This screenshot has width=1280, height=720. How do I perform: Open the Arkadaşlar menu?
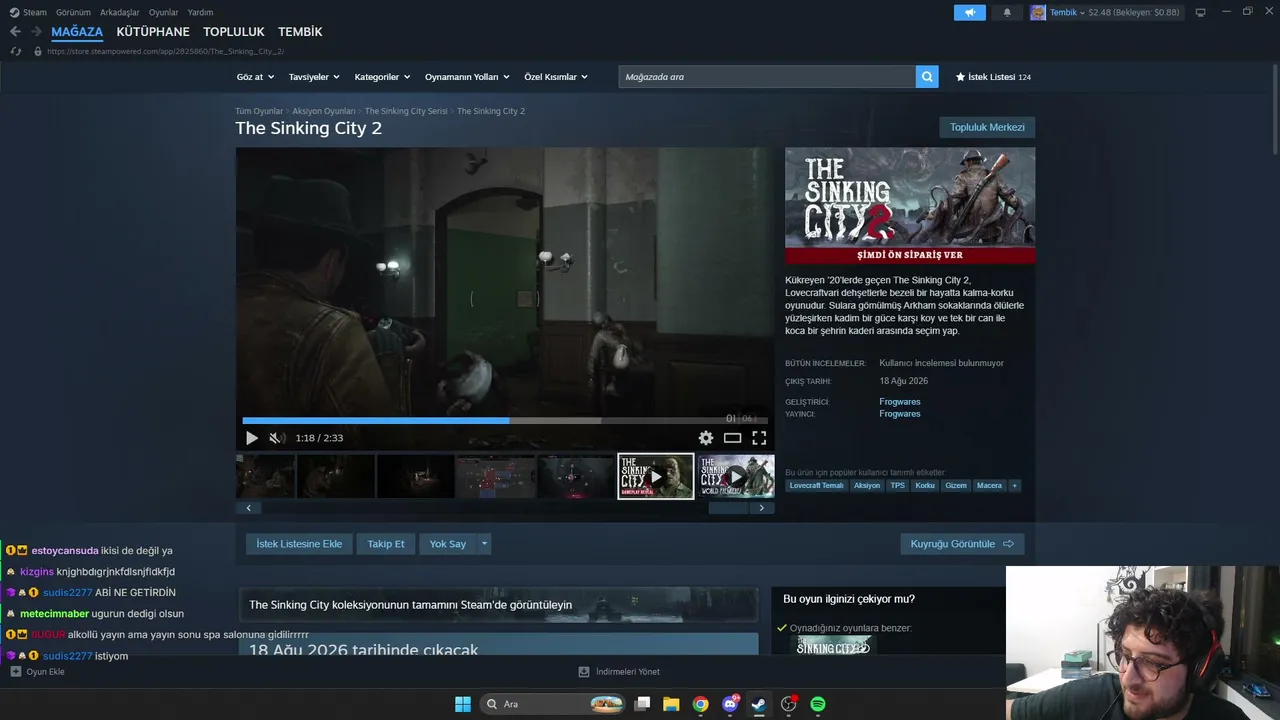(x=120, y=13)
